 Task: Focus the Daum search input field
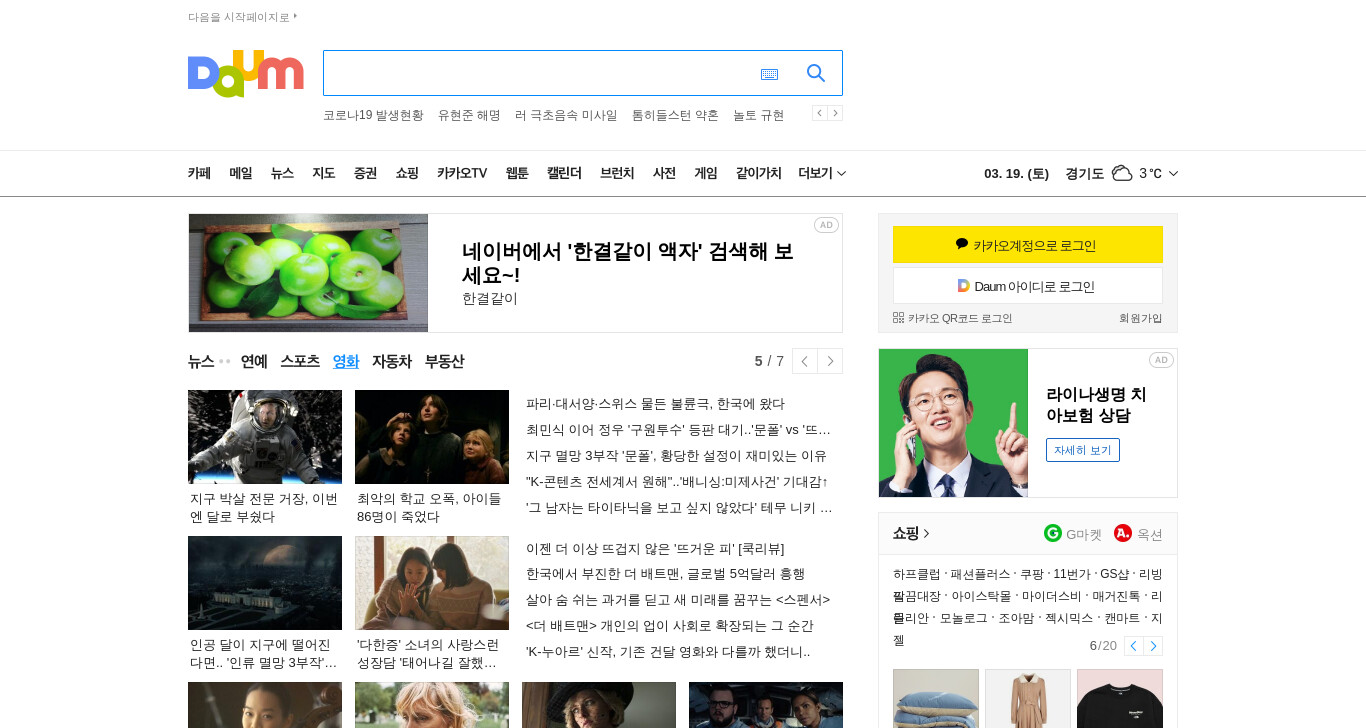(540, 73)
